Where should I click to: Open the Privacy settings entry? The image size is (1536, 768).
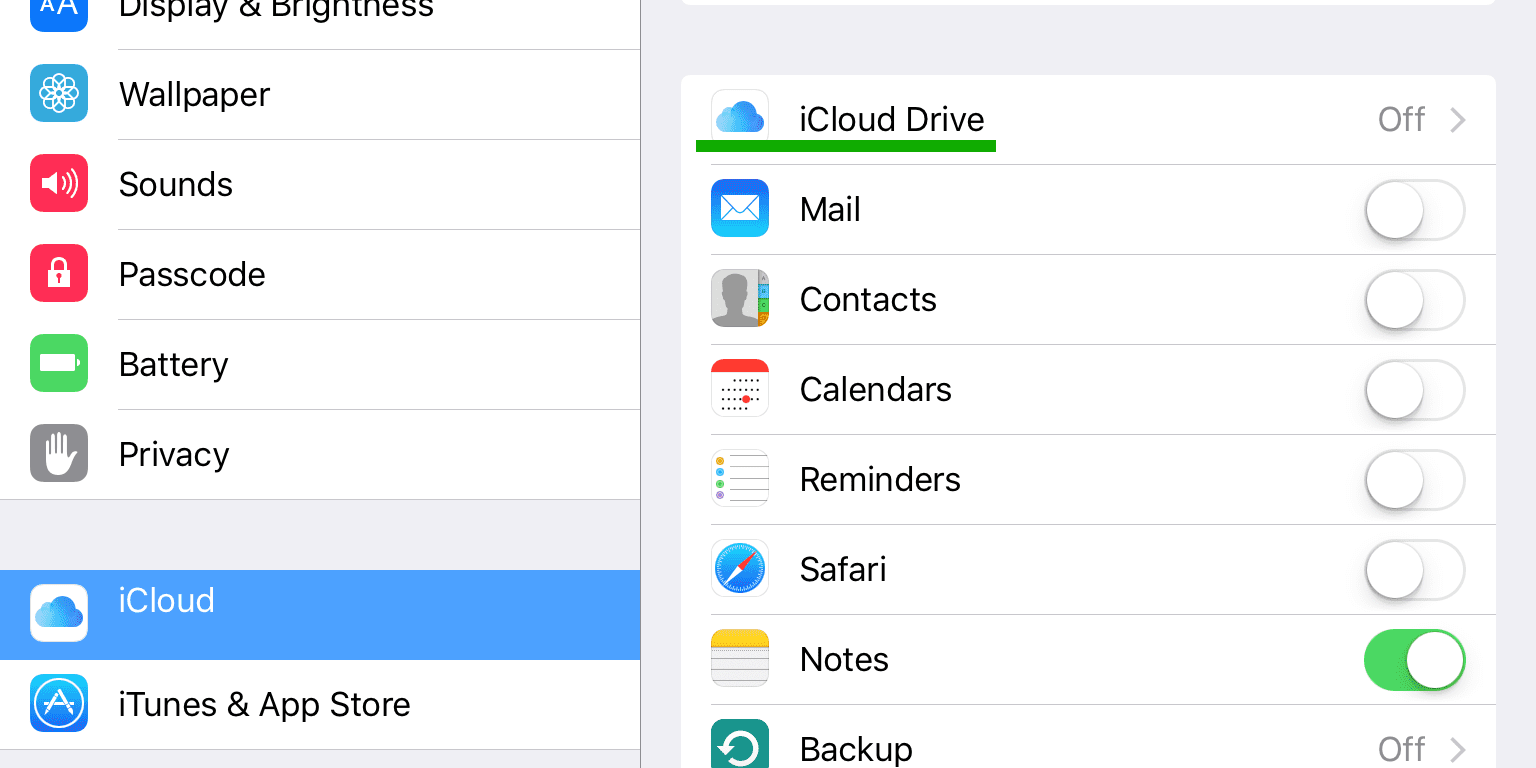coord(174,454)
